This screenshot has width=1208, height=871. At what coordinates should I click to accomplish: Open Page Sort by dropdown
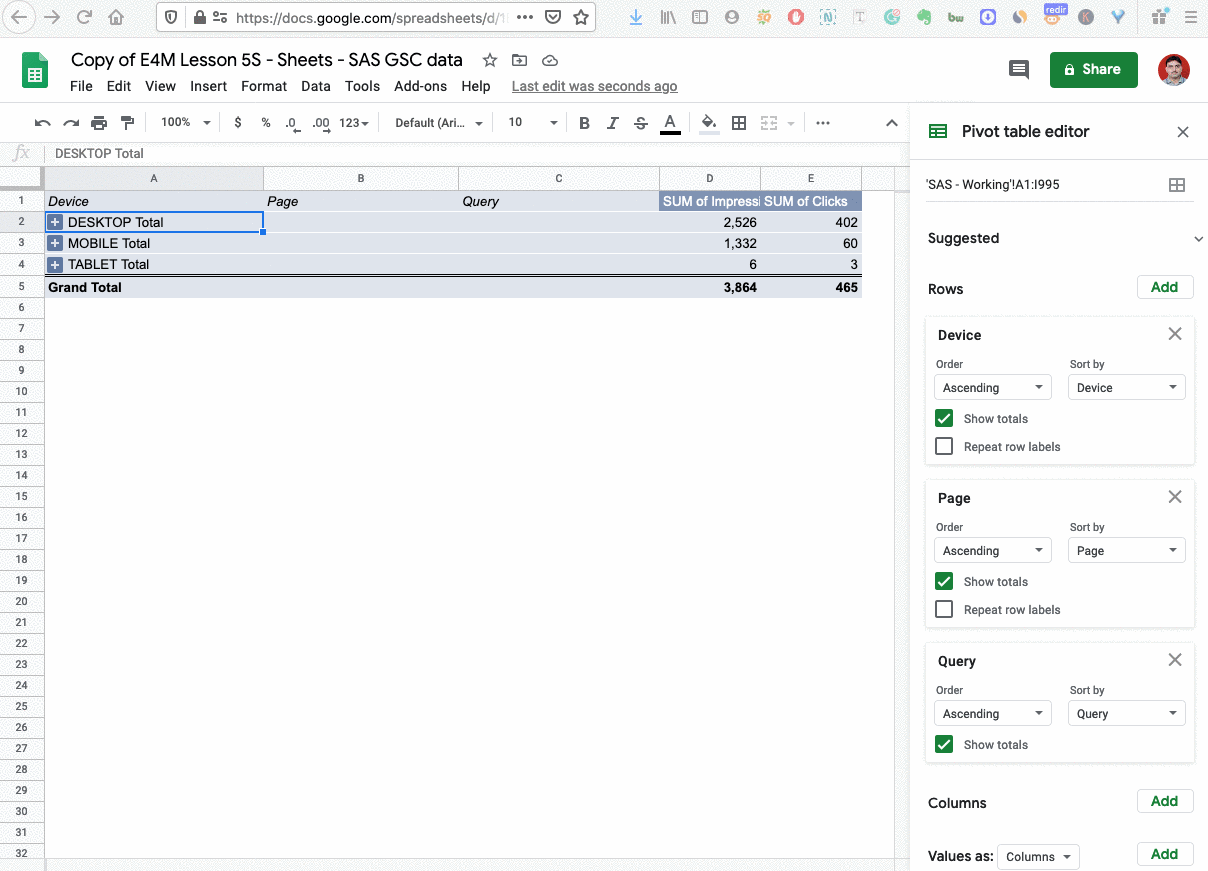(1127, 550)
